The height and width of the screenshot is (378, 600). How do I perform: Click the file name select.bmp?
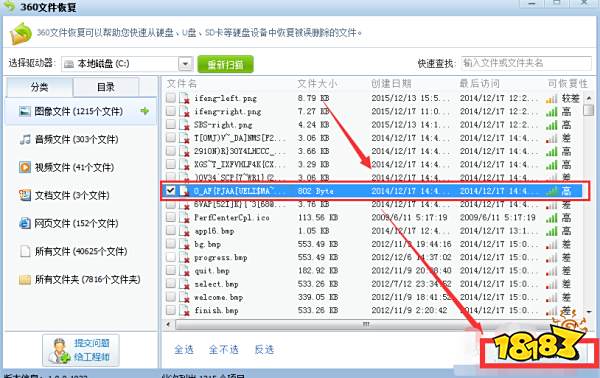(x=216, y=284)
